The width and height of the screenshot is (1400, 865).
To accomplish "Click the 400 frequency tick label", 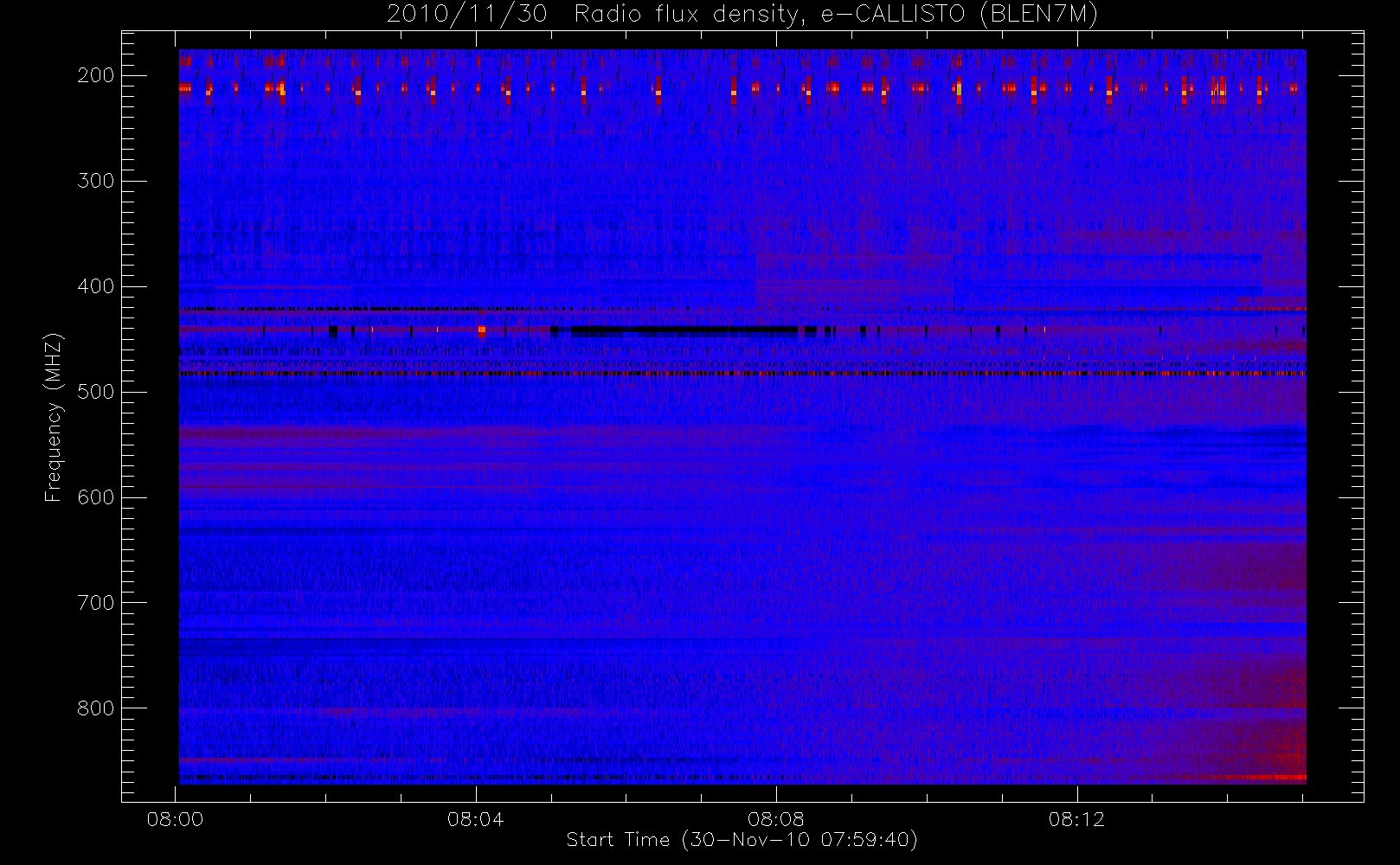I will point(96,286).
